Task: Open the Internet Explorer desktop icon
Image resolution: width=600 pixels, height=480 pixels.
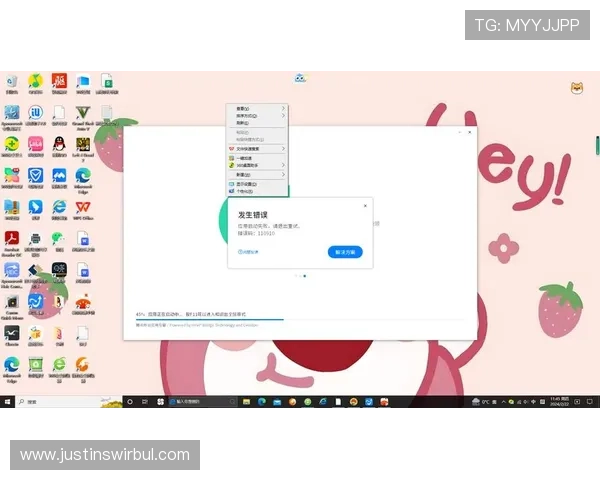Action: 59,208
